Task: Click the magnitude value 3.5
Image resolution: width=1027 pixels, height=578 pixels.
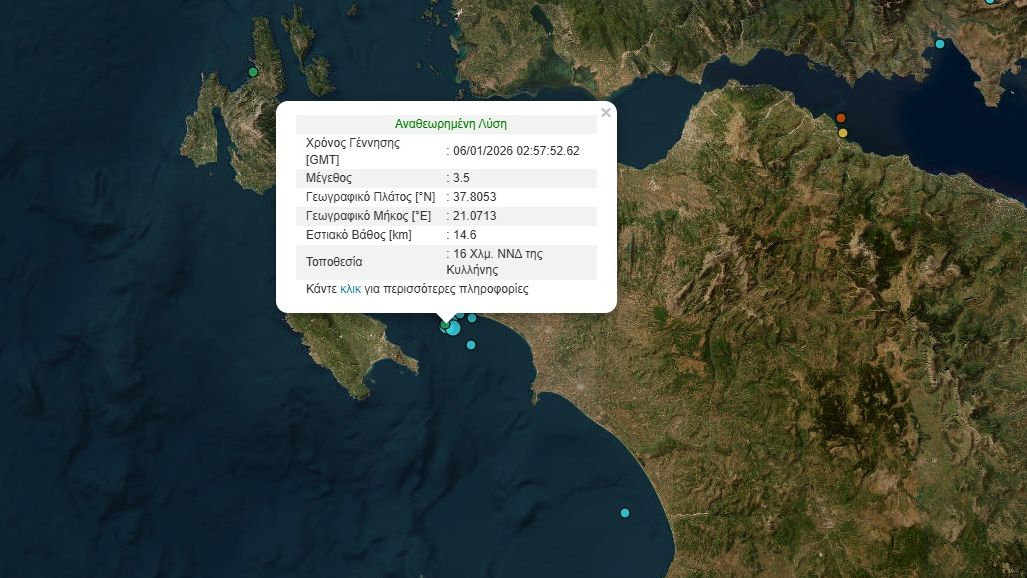Action: click(x=461, y=178)
